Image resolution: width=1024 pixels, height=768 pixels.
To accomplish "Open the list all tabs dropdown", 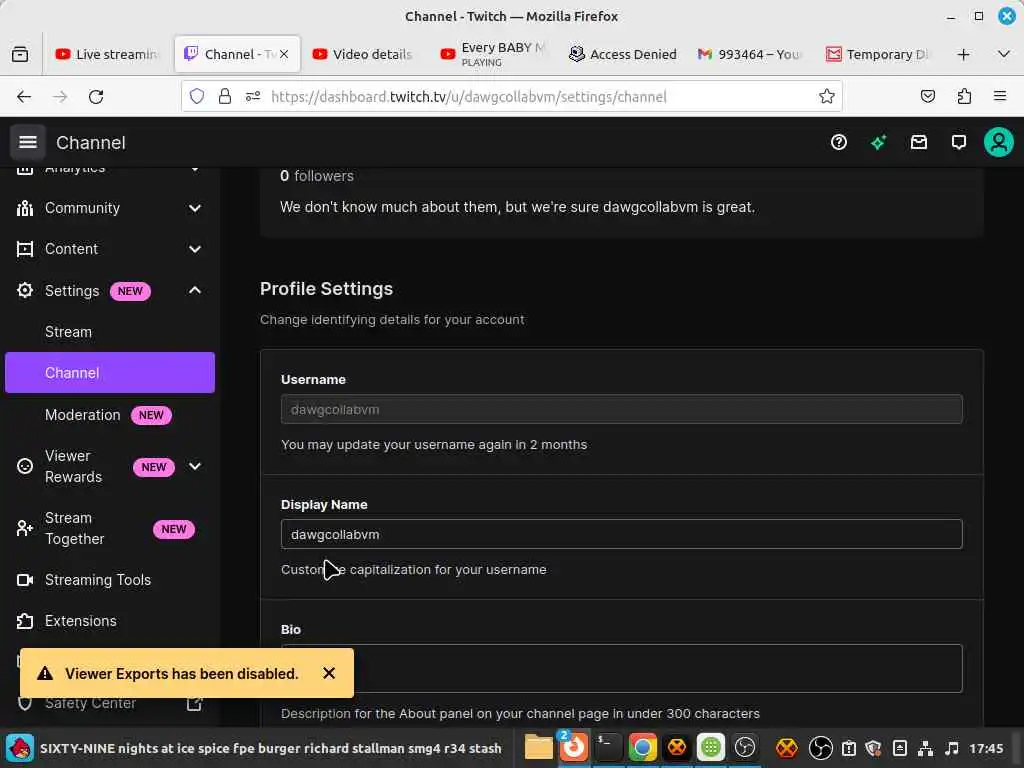I will [1004, 54].
